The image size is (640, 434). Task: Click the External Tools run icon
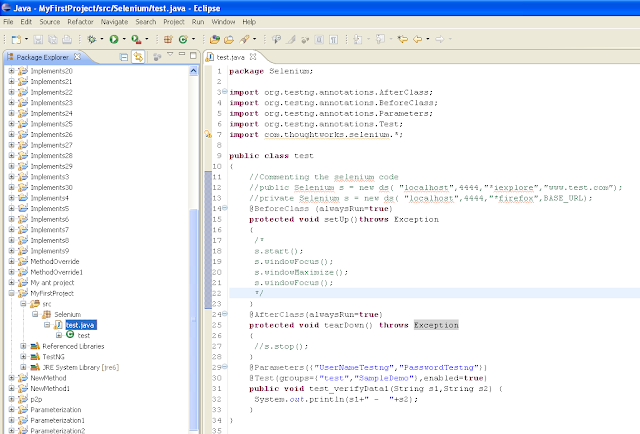(x=136, y=39)
